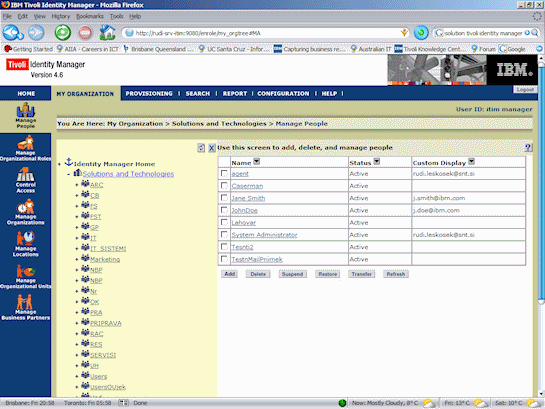Open the Name column sort dropdown

[257, 161]
